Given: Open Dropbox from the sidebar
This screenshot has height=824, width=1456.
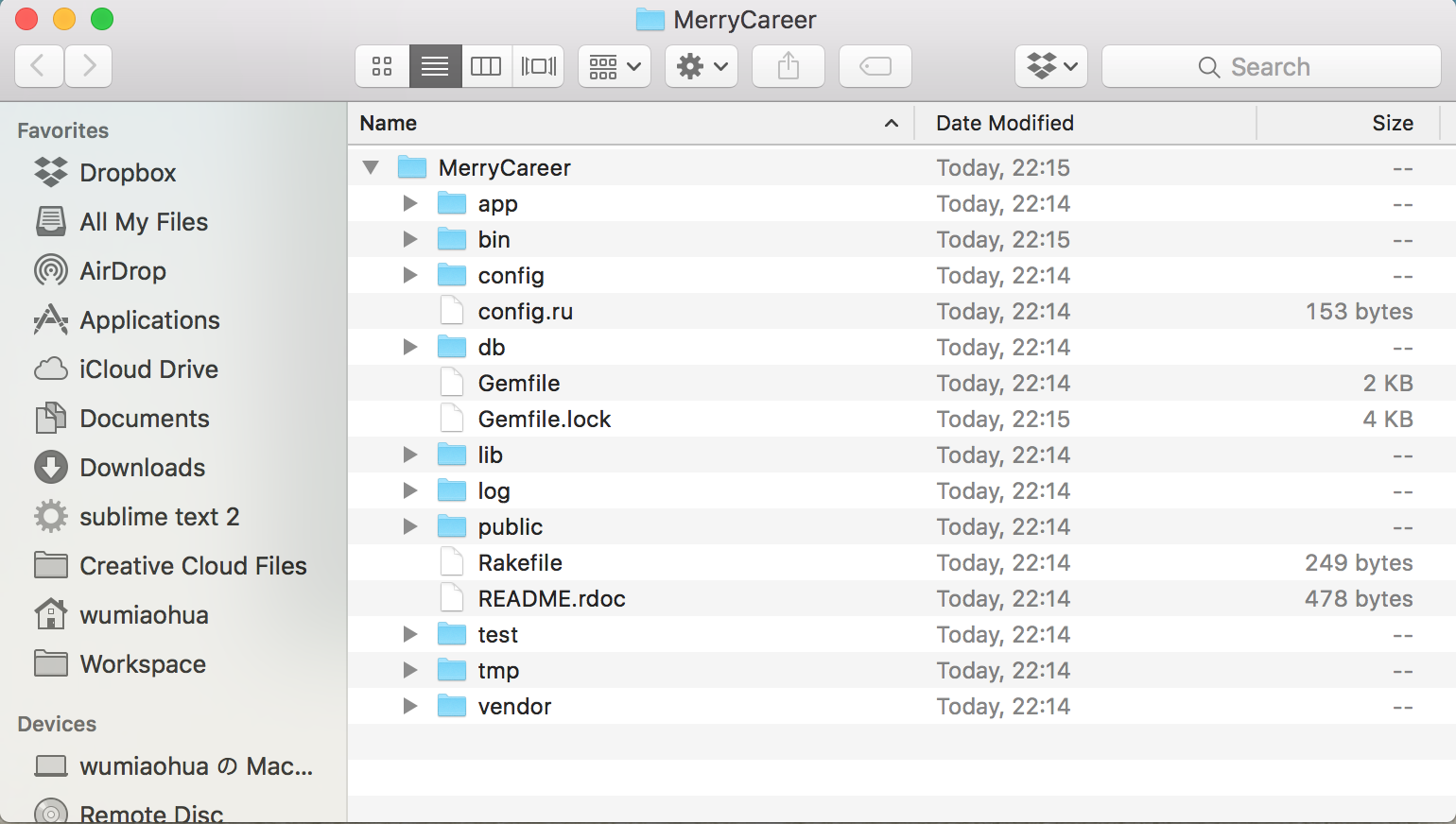Looking at the screenshot, I should click(x=128, y=172).
